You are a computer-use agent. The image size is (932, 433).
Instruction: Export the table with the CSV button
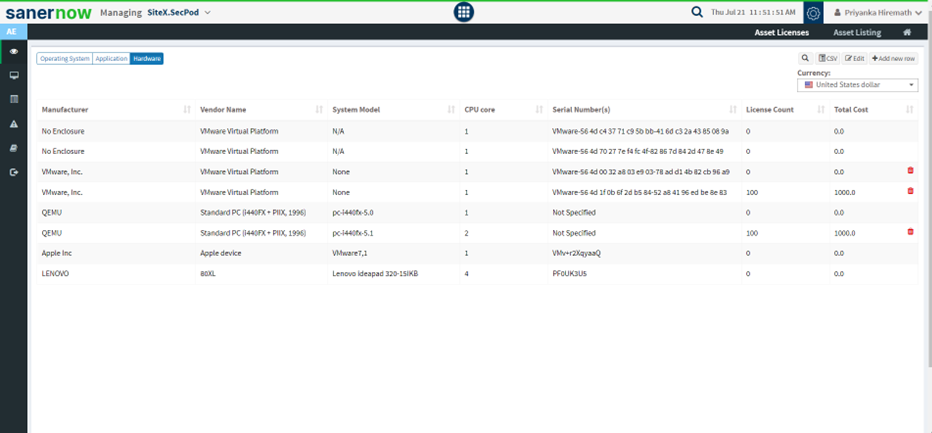tap(827, 58)
